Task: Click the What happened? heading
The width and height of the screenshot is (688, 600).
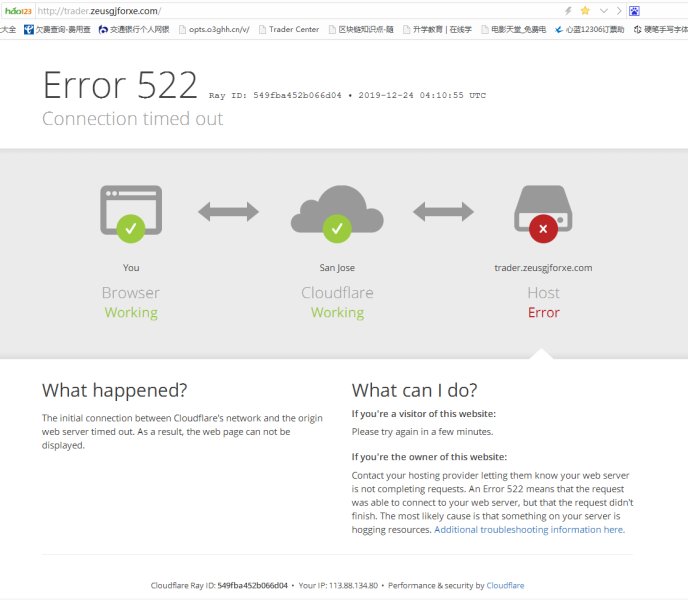Action: click(x=115, y=390)
